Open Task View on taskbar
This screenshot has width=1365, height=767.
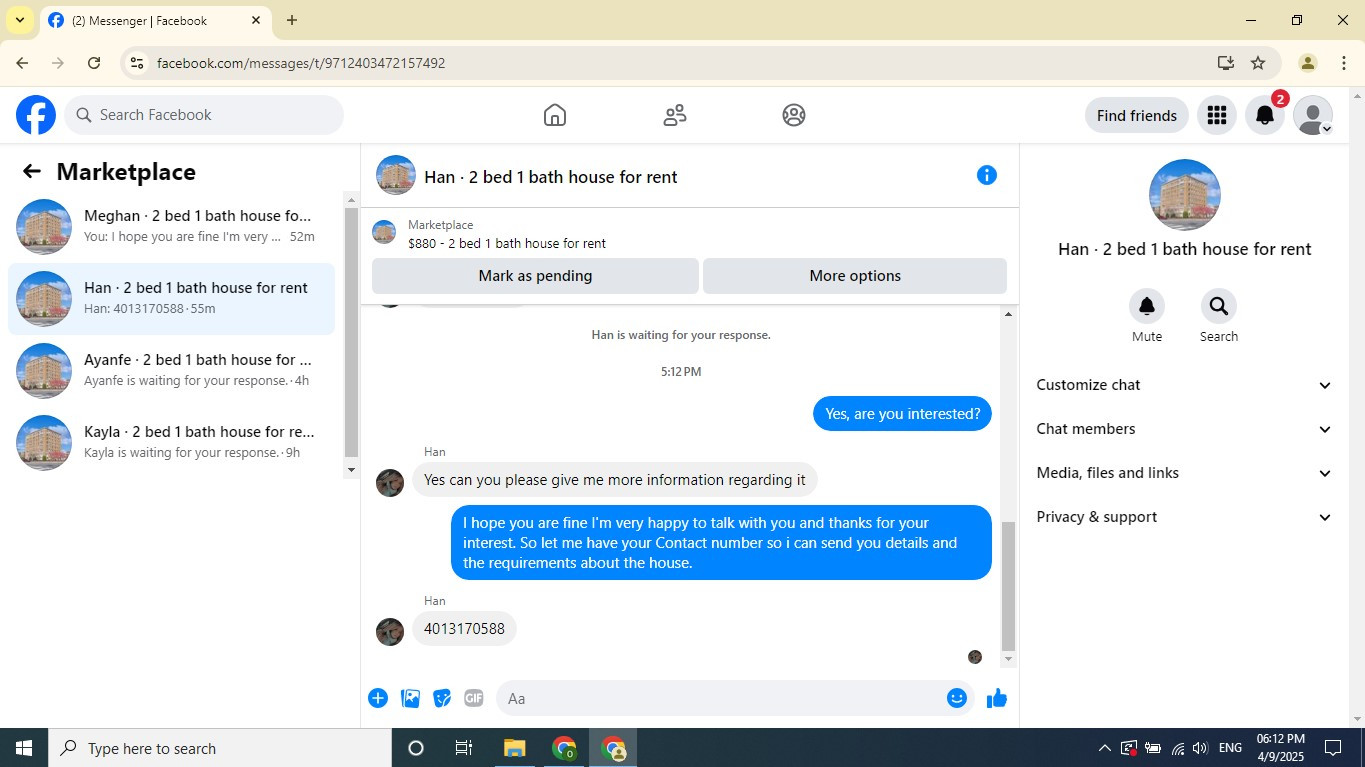tap(464, 748)
